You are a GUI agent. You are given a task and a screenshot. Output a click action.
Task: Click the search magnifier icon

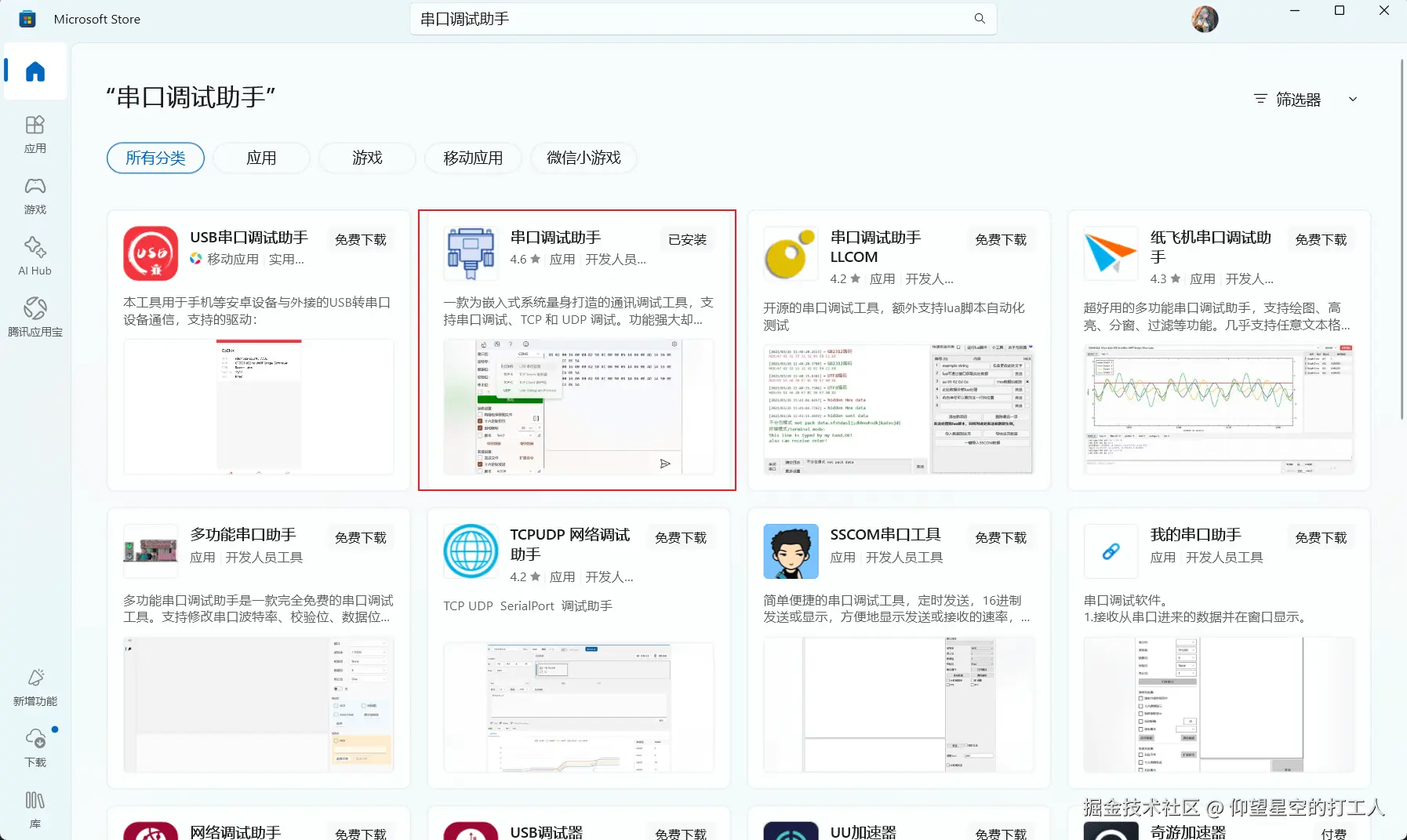[x=980, y=19]
